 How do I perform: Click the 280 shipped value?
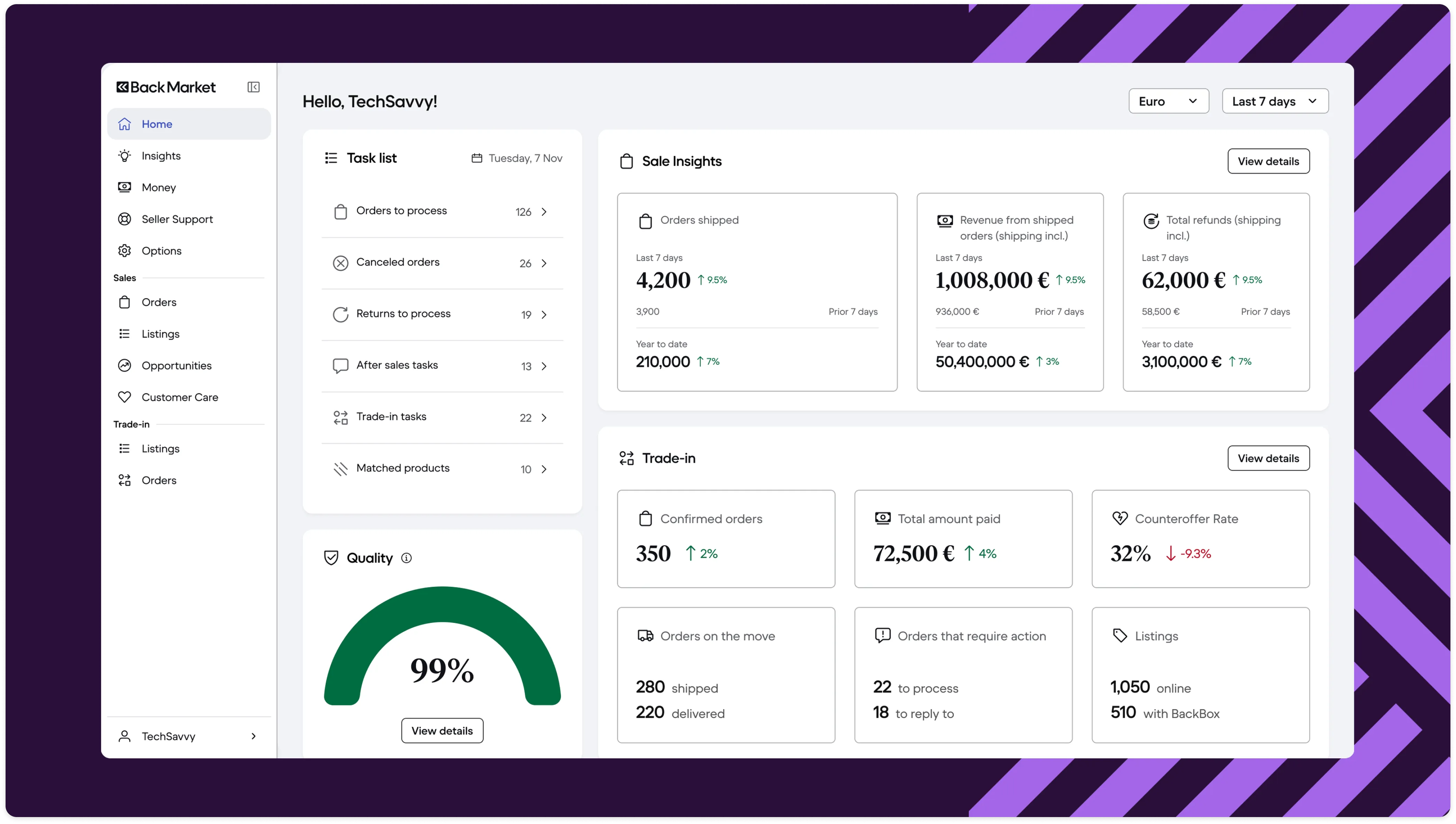[x=650, y=687]
